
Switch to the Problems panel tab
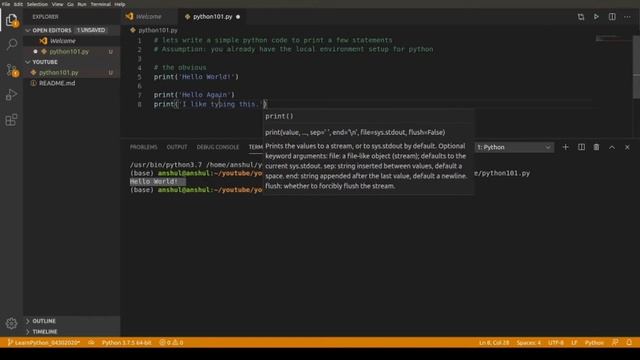[x=143, y=147]
